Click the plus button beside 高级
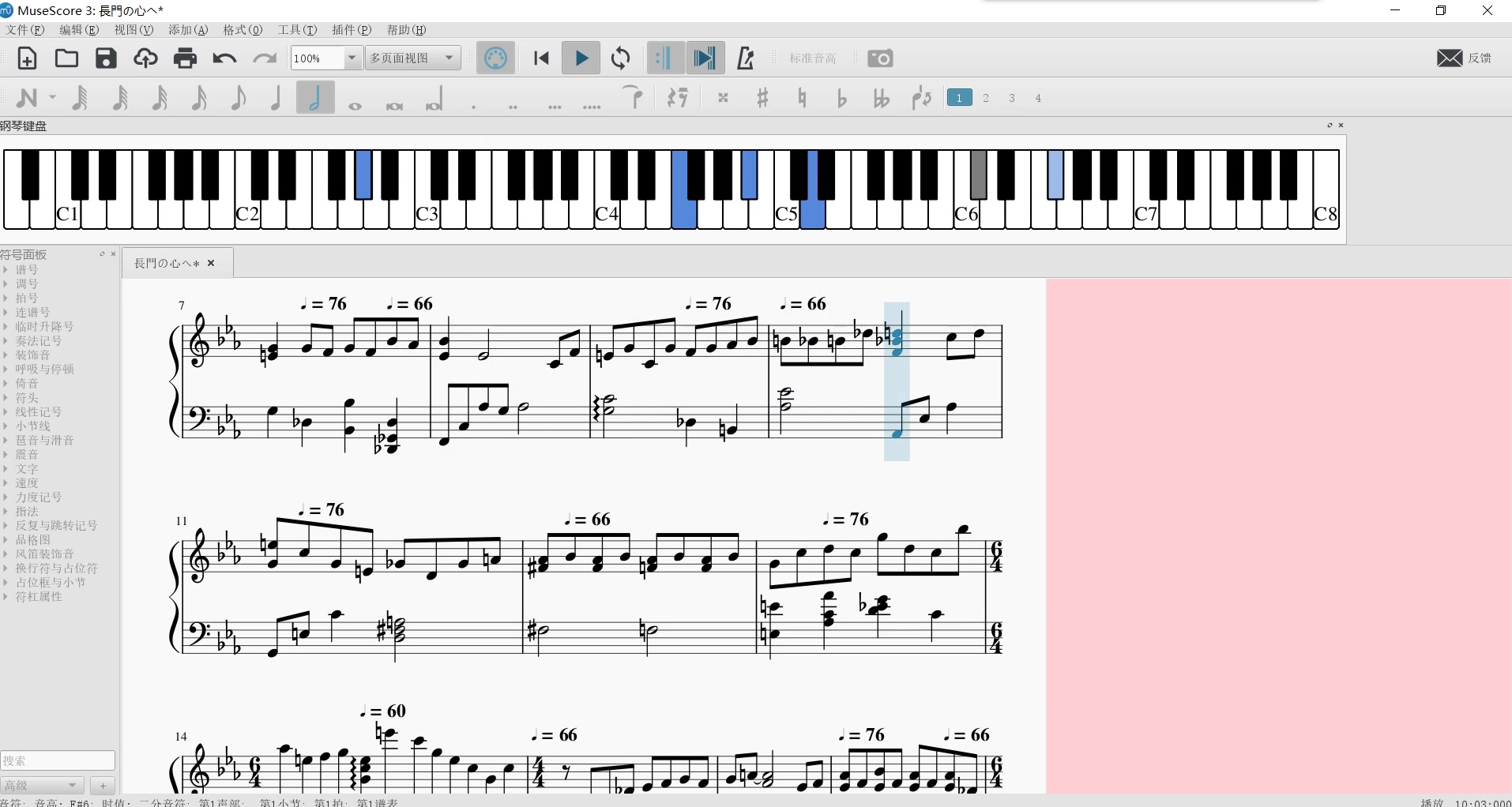Screen dimensions: 1512x807 click(103, 786)
